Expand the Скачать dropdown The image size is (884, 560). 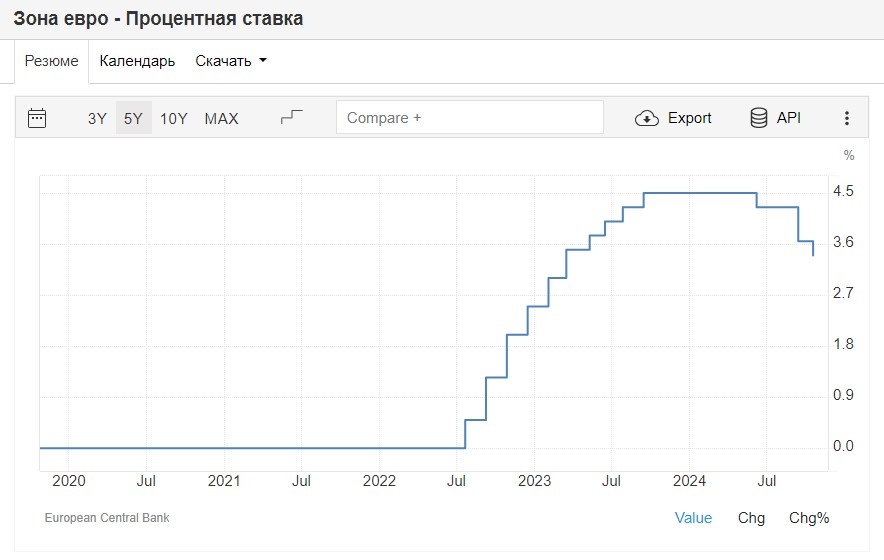point(231,61)
